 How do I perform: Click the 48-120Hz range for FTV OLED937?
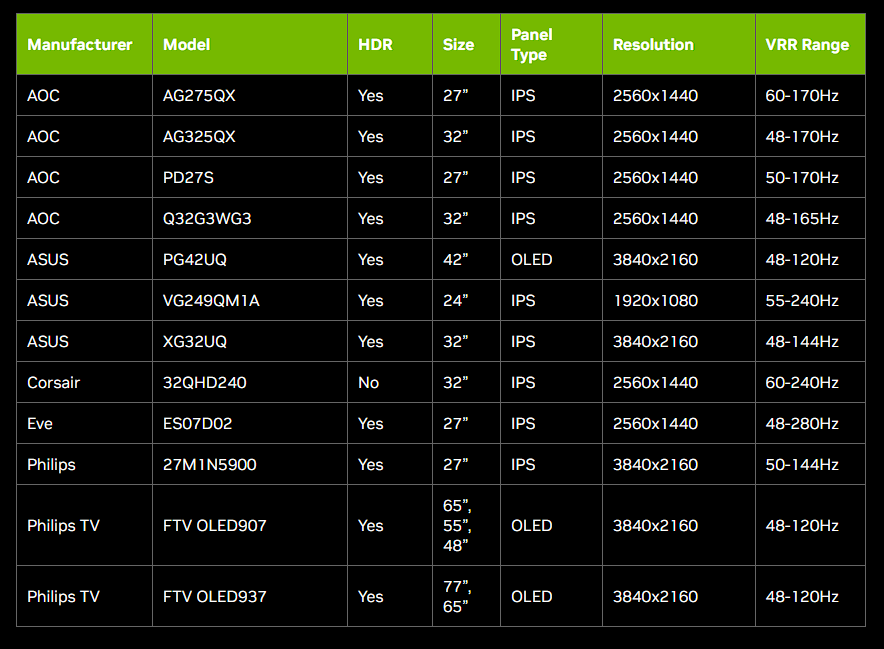point(810,597)
